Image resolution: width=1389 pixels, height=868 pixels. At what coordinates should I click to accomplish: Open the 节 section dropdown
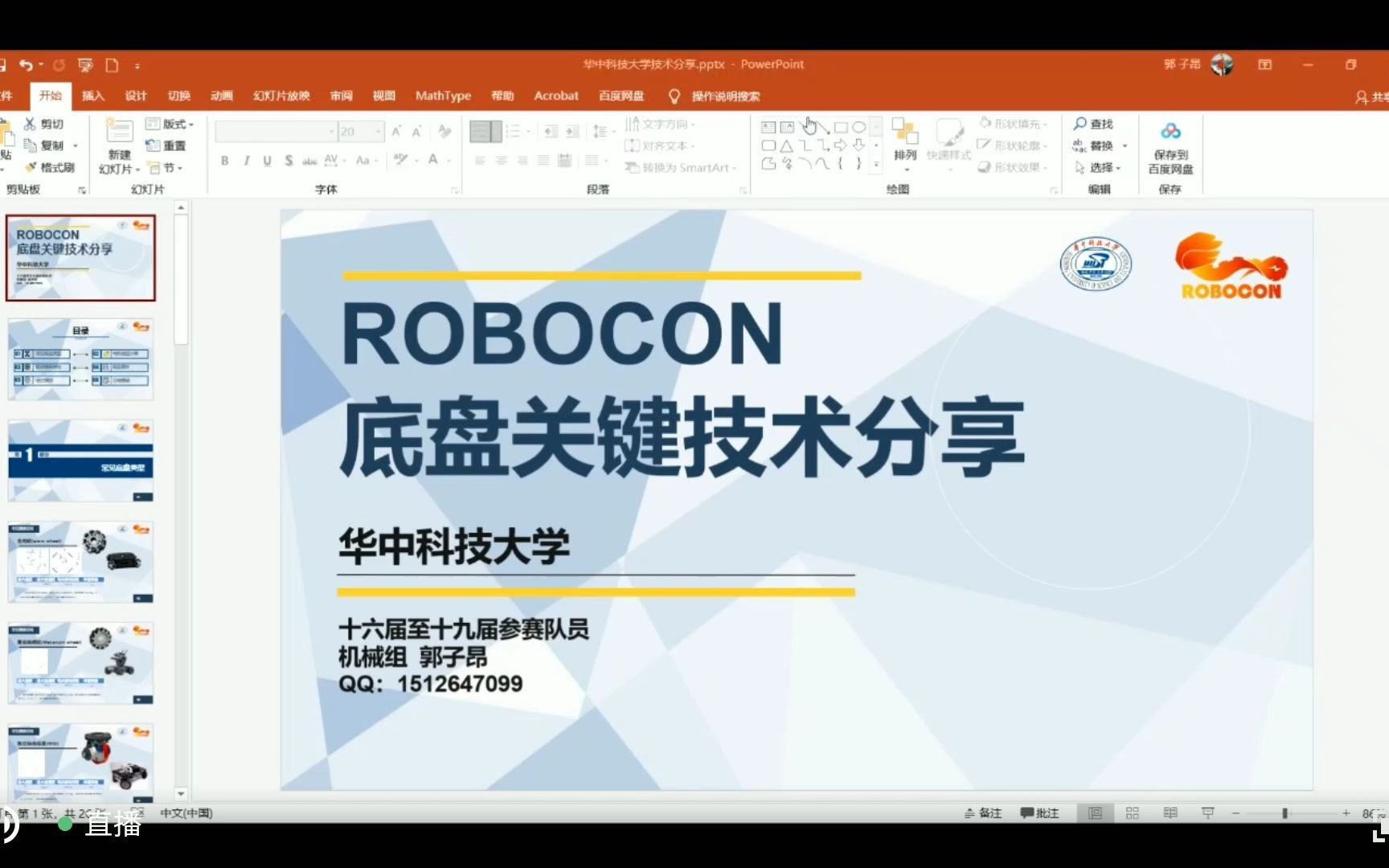coord(166,168)
